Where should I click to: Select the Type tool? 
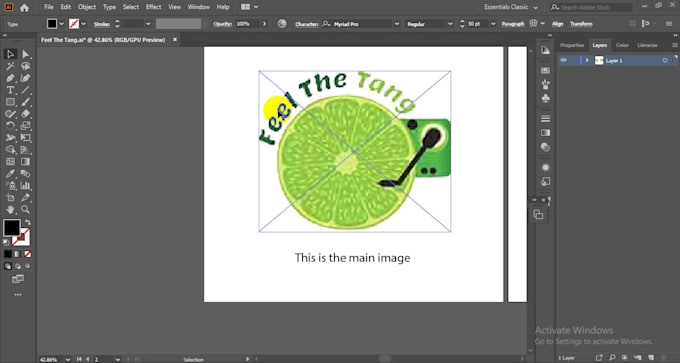pos(10,90)
